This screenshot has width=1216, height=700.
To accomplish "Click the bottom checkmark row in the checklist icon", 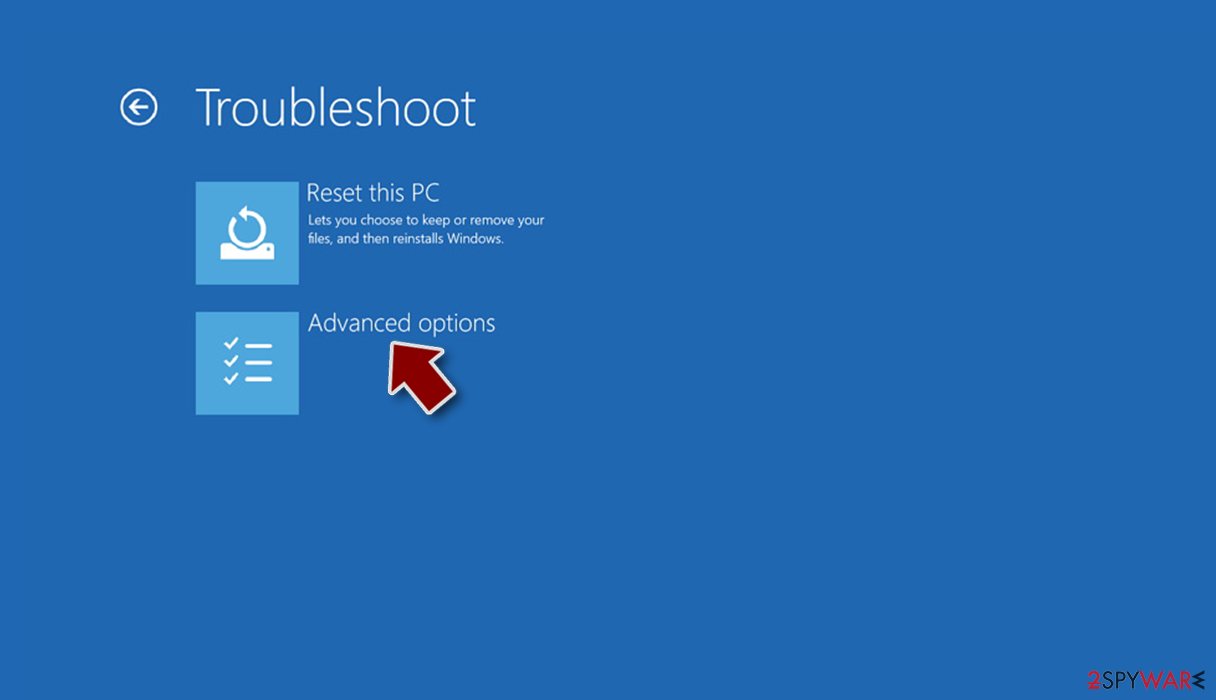I will coord(247,379).
